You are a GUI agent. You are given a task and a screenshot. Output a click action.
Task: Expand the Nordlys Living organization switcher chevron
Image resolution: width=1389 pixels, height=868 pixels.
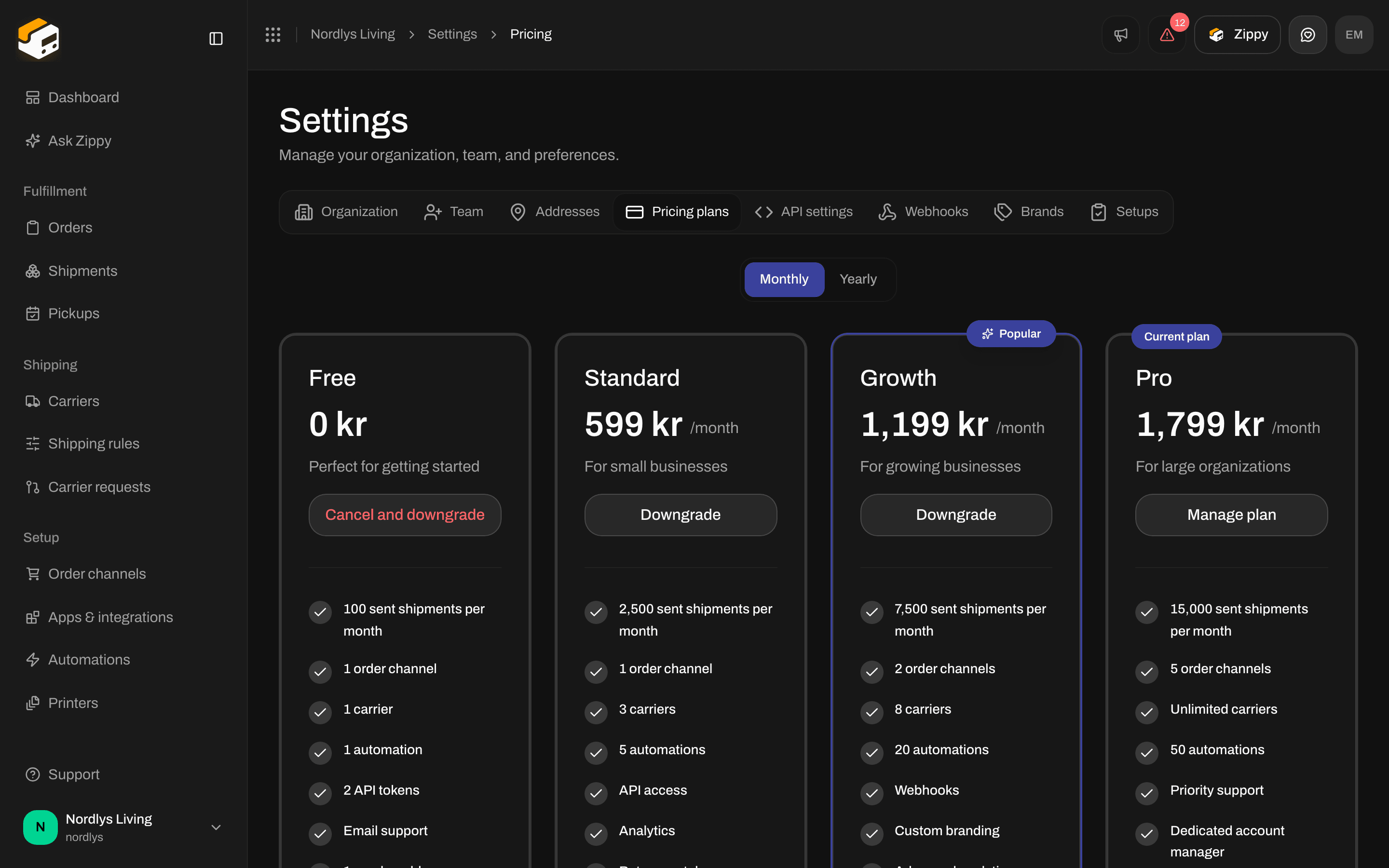coord(216,827)
